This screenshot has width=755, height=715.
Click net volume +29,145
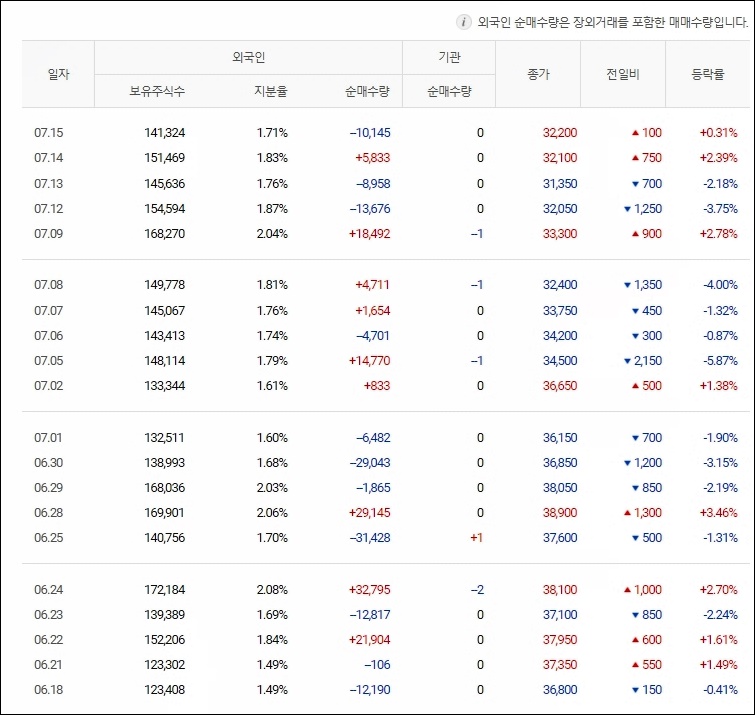369,513
